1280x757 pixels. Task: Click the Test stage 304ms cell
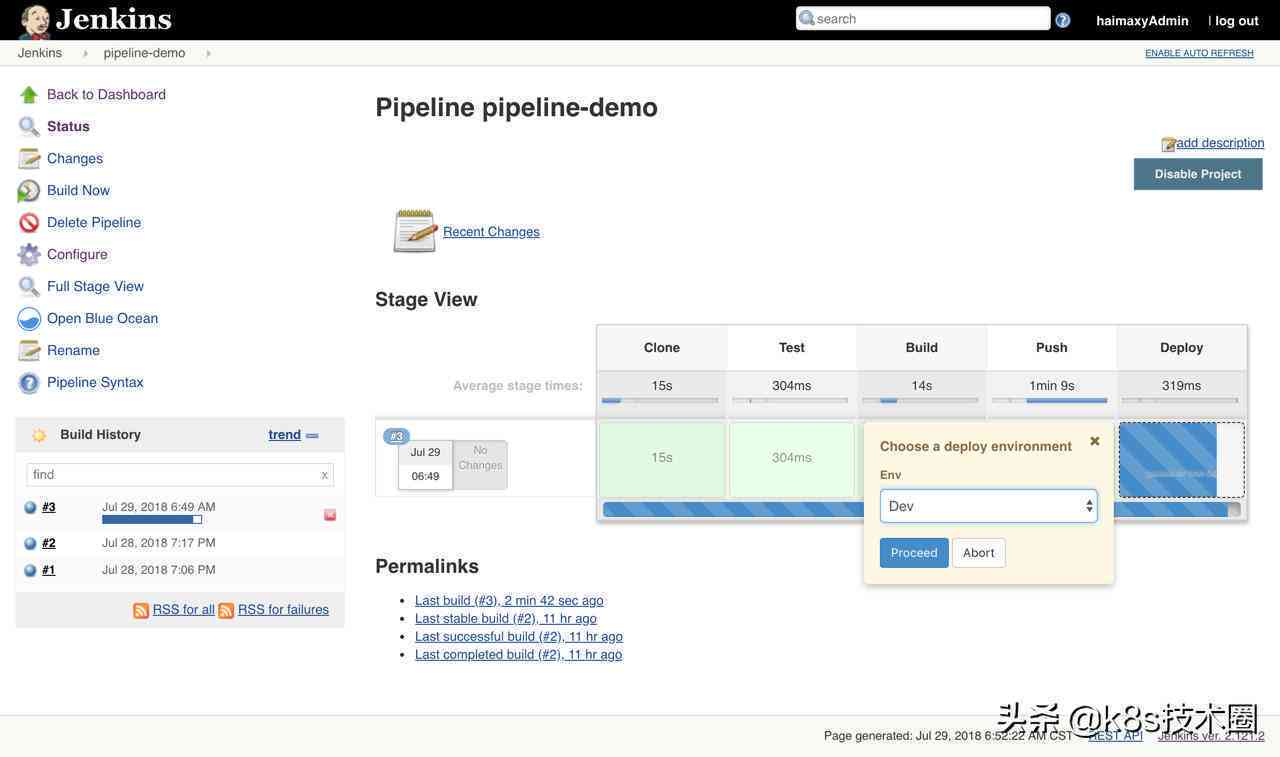point(791,460)
